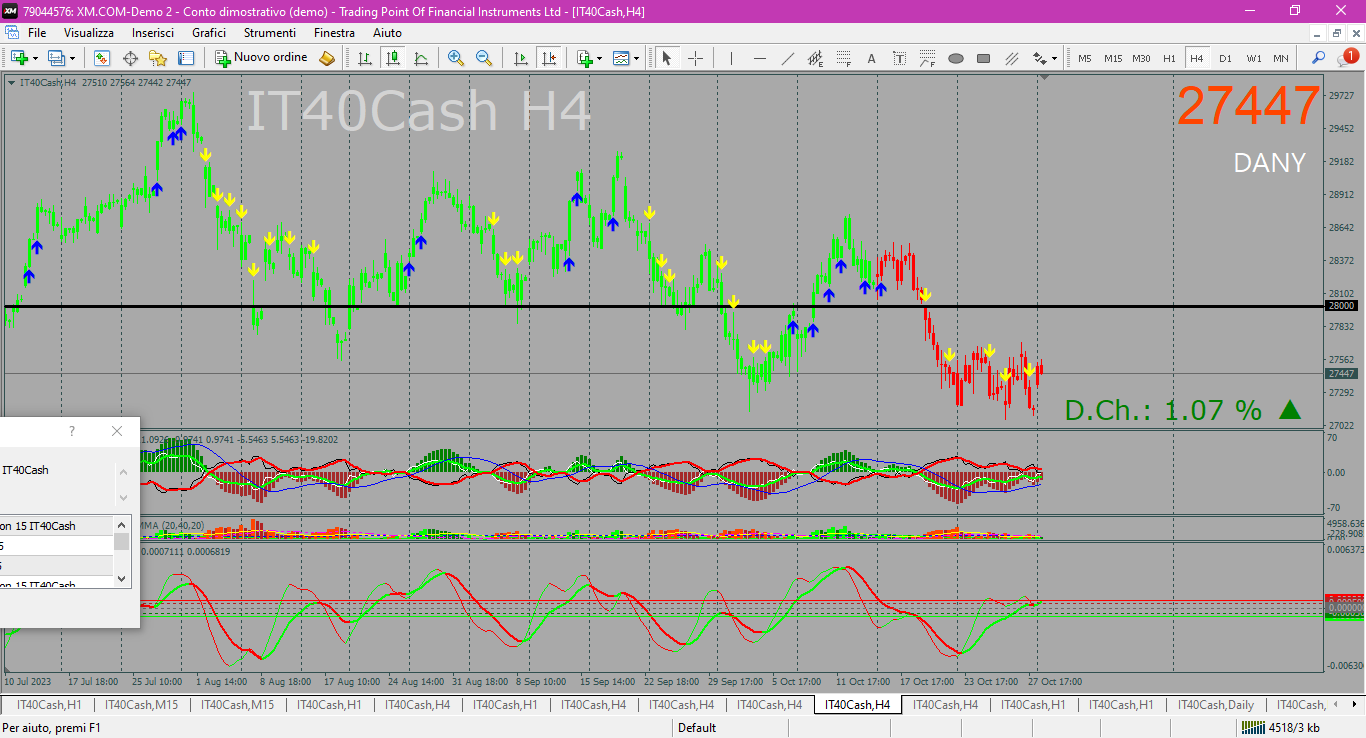Draw a vertical line tool
This screenshot has height=738, width=1366.
pyautogui.click(x=731, y=58)
